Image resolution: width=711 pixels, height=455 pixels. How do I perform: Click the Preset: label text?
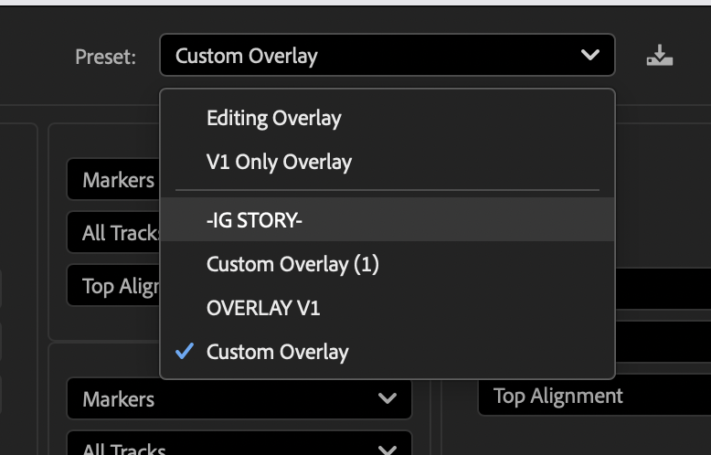point(106,57)
